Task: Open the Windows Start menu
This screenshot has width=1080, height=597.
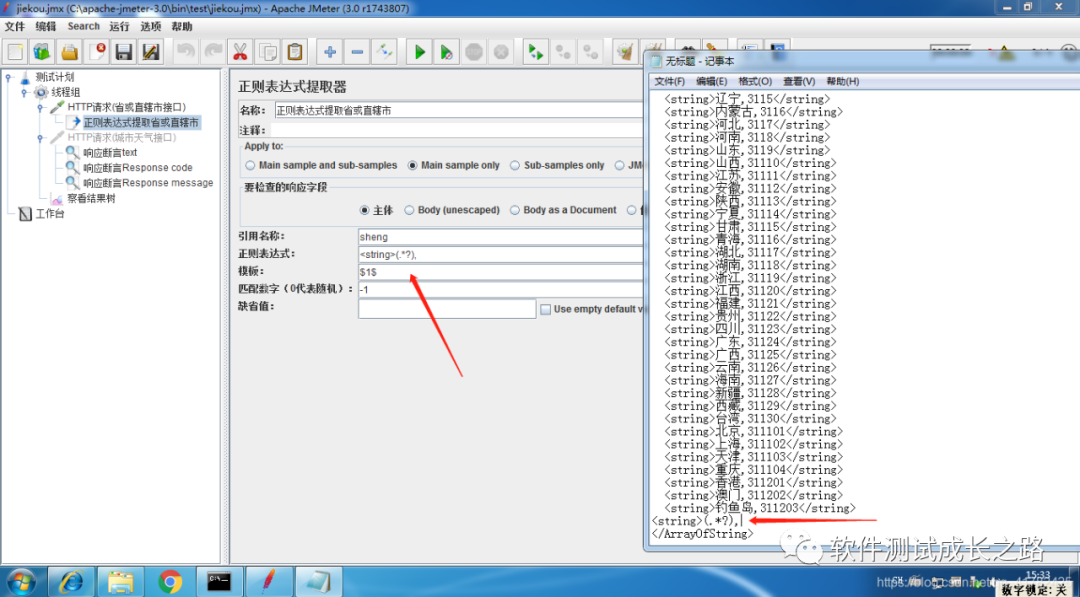Action: click(x=21, y=583)
